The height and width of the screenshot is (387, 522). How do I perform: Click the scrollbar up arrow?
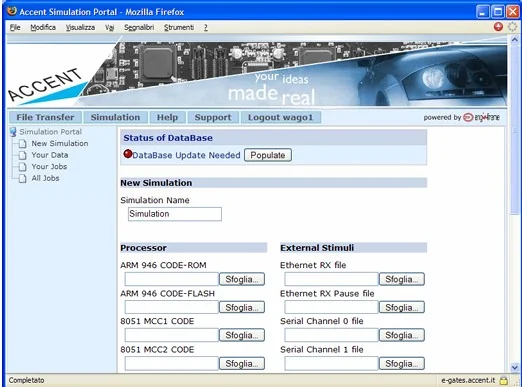[515, 39]
